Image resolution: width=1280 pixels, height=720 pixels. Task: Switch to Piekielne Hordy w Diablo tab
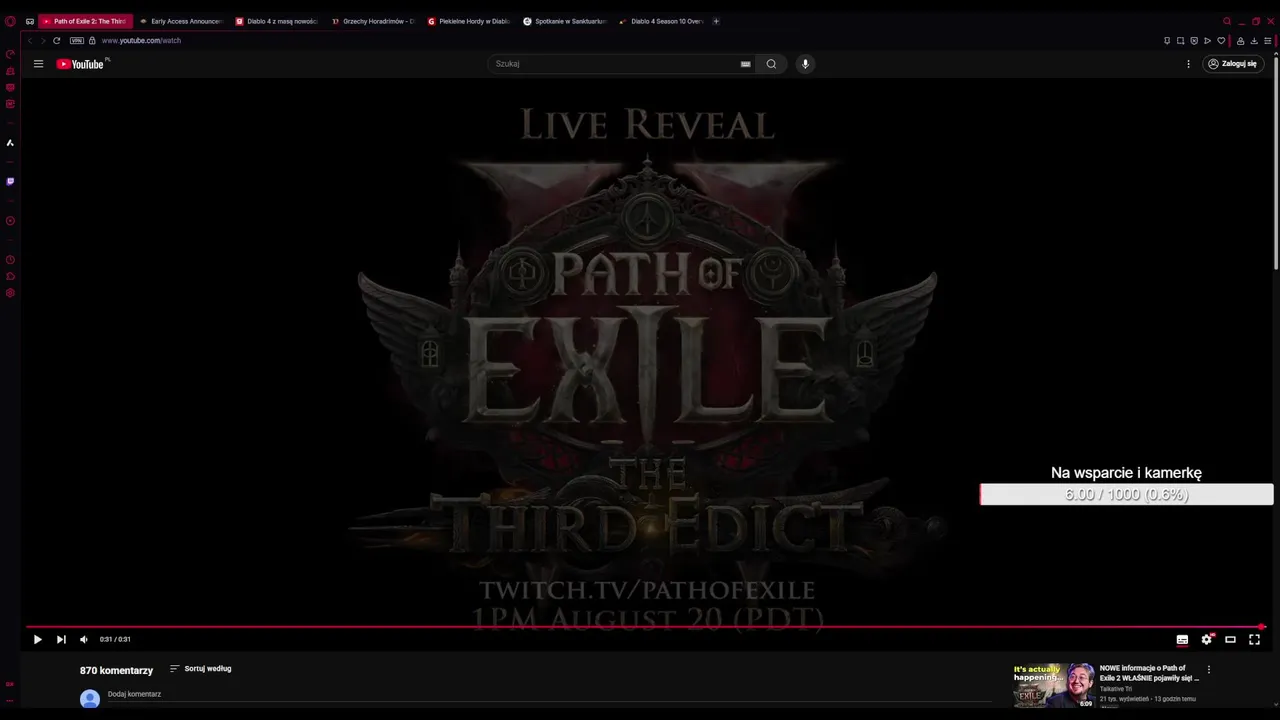(x=469, y=21)
